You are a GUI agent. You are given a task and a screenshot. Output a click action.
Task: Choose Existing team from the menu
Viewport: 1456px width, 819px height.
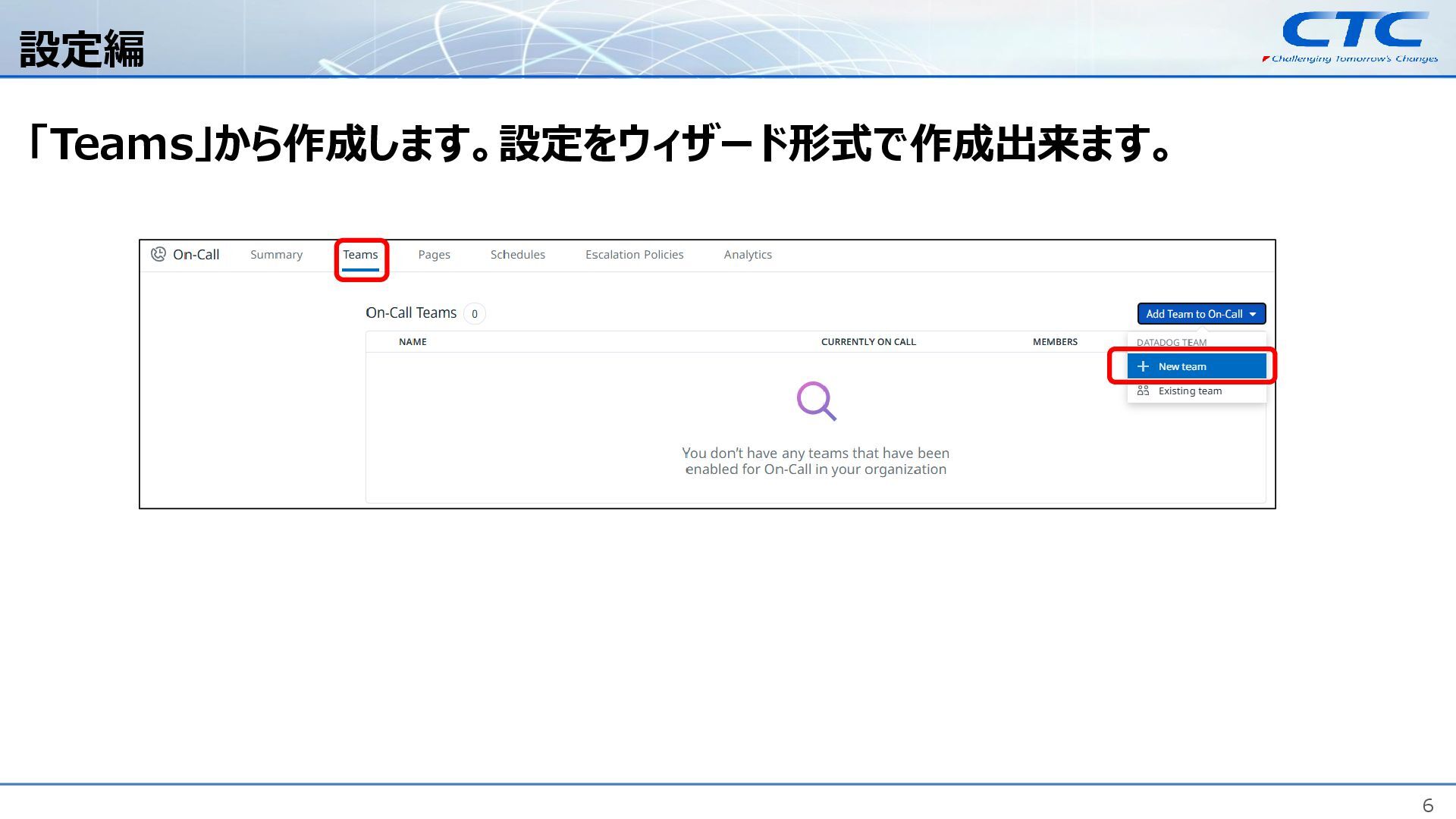(x=1197, y=391)
